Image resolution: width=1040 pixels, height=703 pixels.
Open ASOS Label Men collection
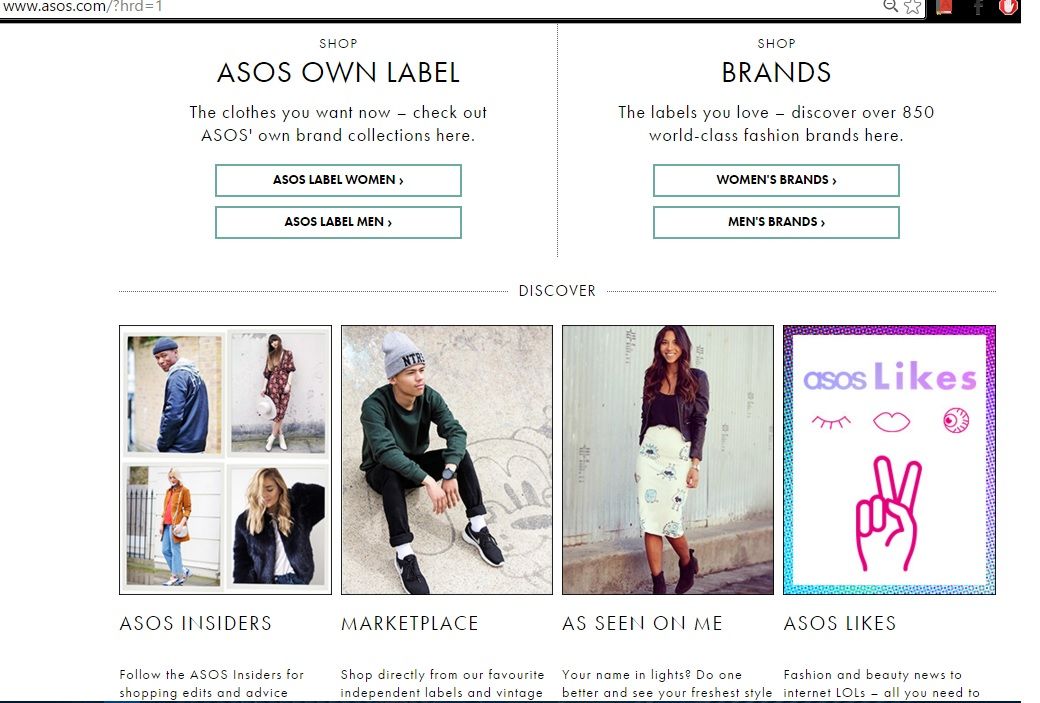pos(338,222)
